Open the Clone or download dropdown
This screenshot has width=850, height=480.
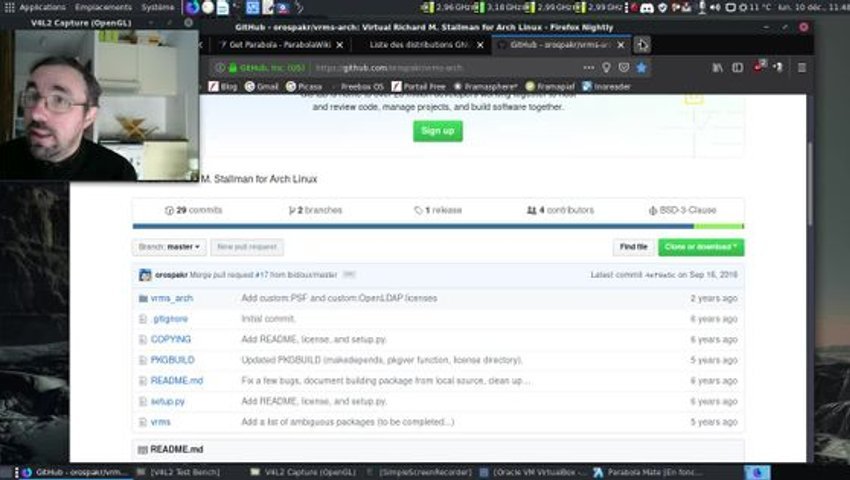click(x=701, y=247)
